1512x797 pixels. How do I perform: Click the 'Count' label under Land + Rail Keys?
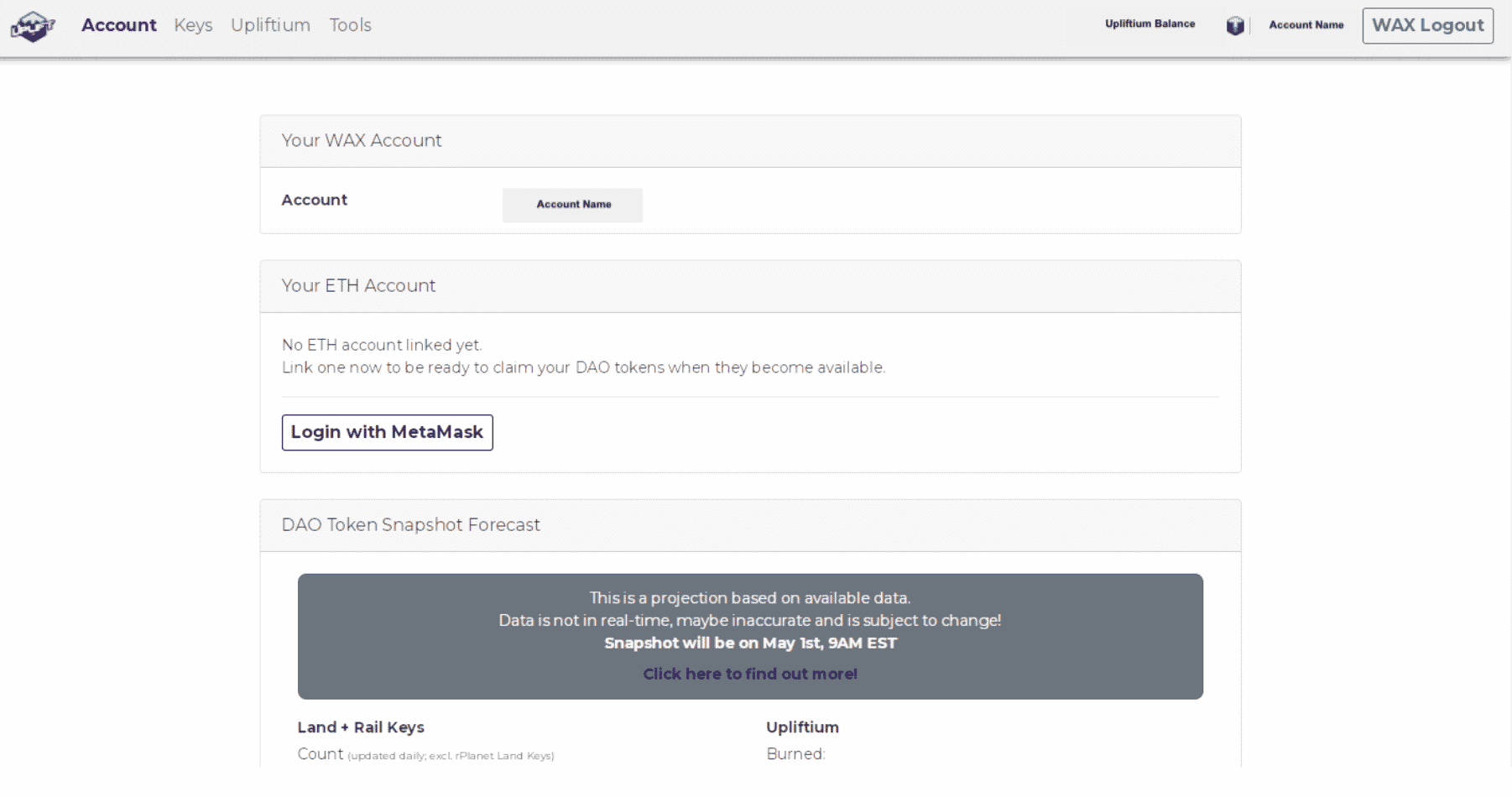tap(321, 753)
